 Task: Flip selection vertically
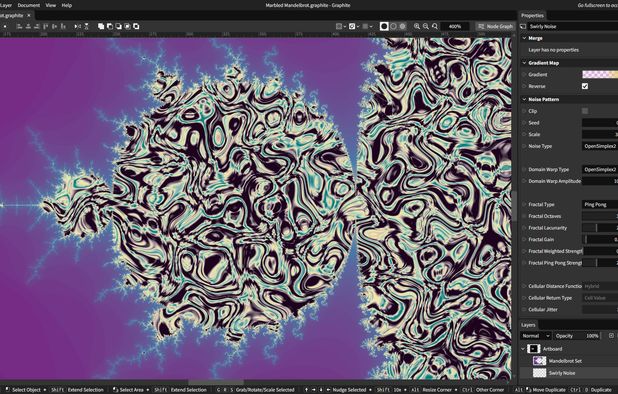click(x=86, y=26)
